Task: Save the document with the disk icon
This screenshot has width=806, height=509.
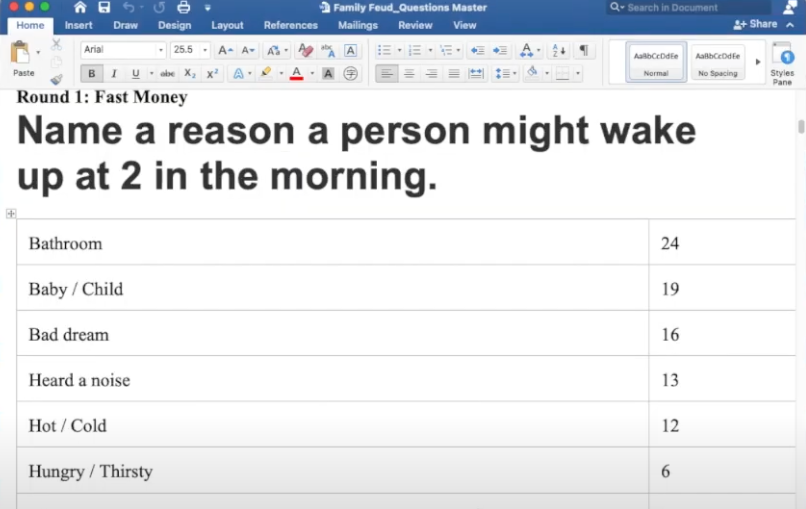Action: point(104,7)
